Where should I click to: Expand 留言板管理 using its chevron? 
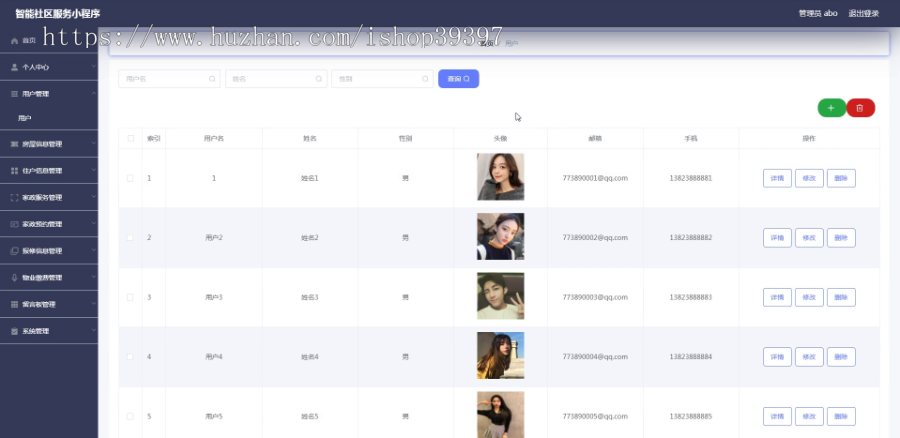pyautogui.click(x=94, y=304)
